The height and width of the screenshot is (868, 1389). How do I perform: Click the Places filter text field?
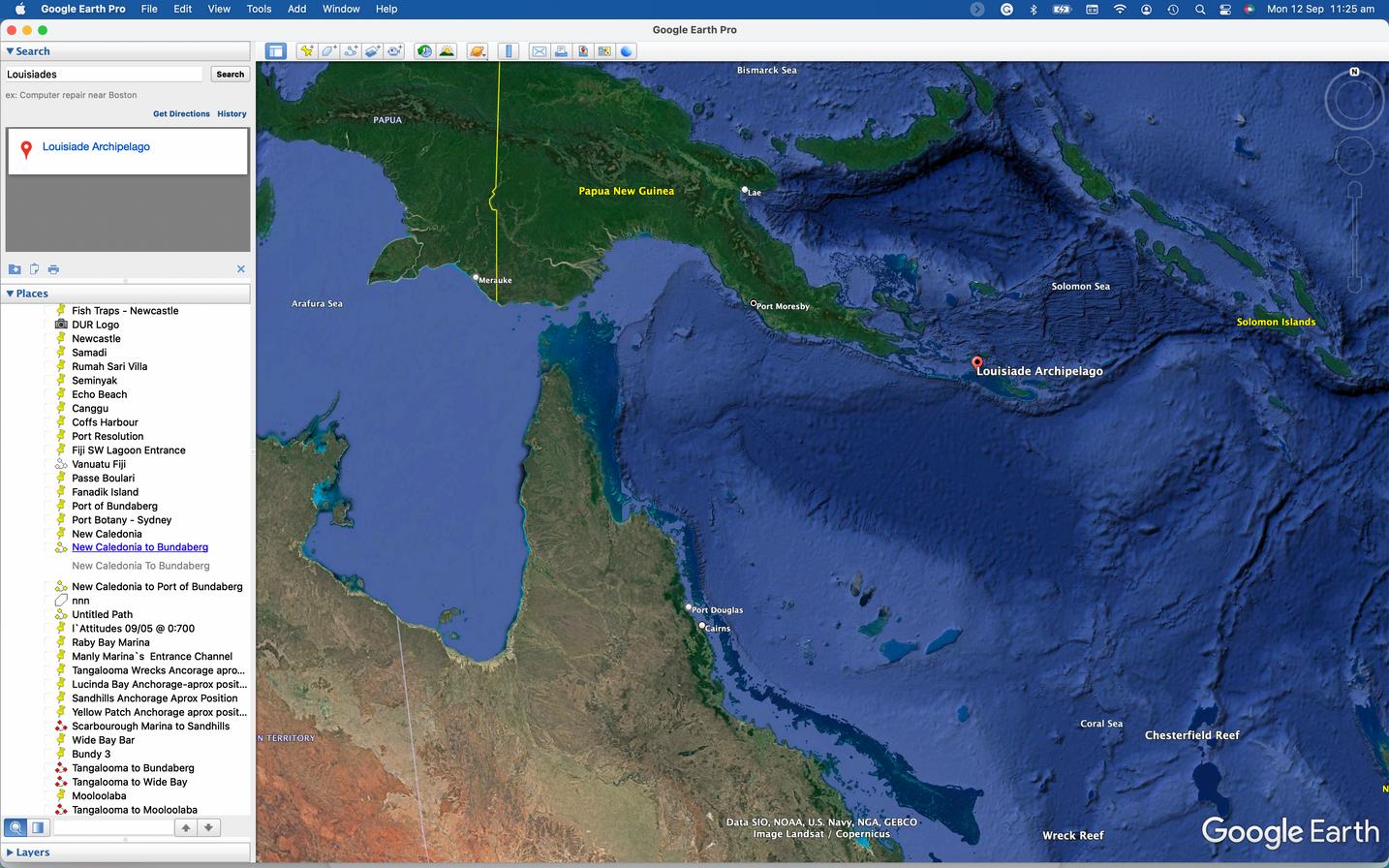[113, 827]
